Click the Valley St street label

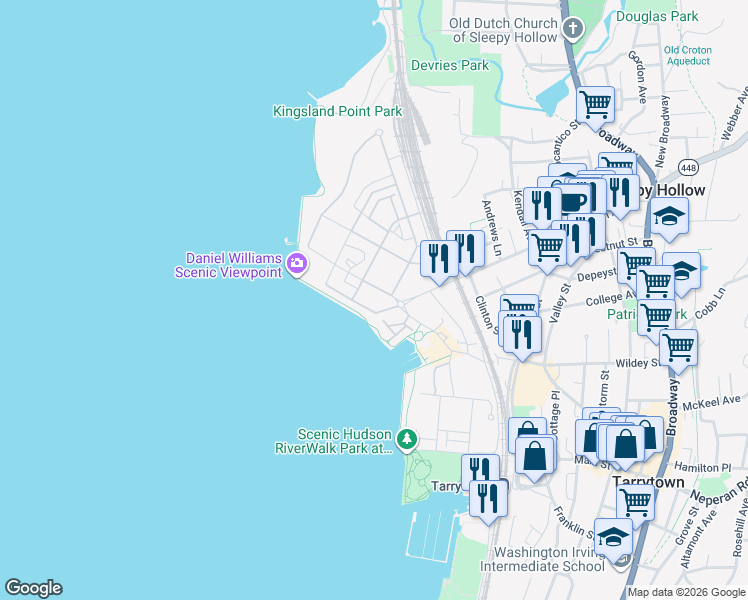tap(560, 303)
